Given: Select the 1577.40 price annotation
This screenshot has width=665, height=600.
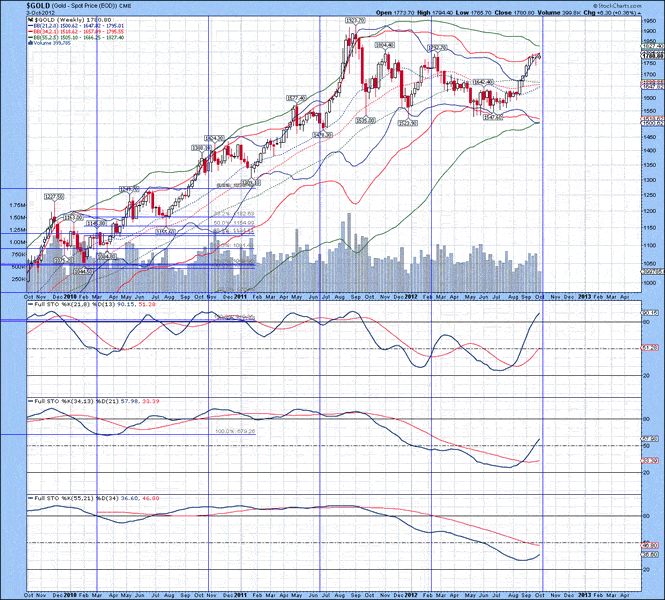Looking at the screenshot, I should pyautogui.click(x=296, y=98).
